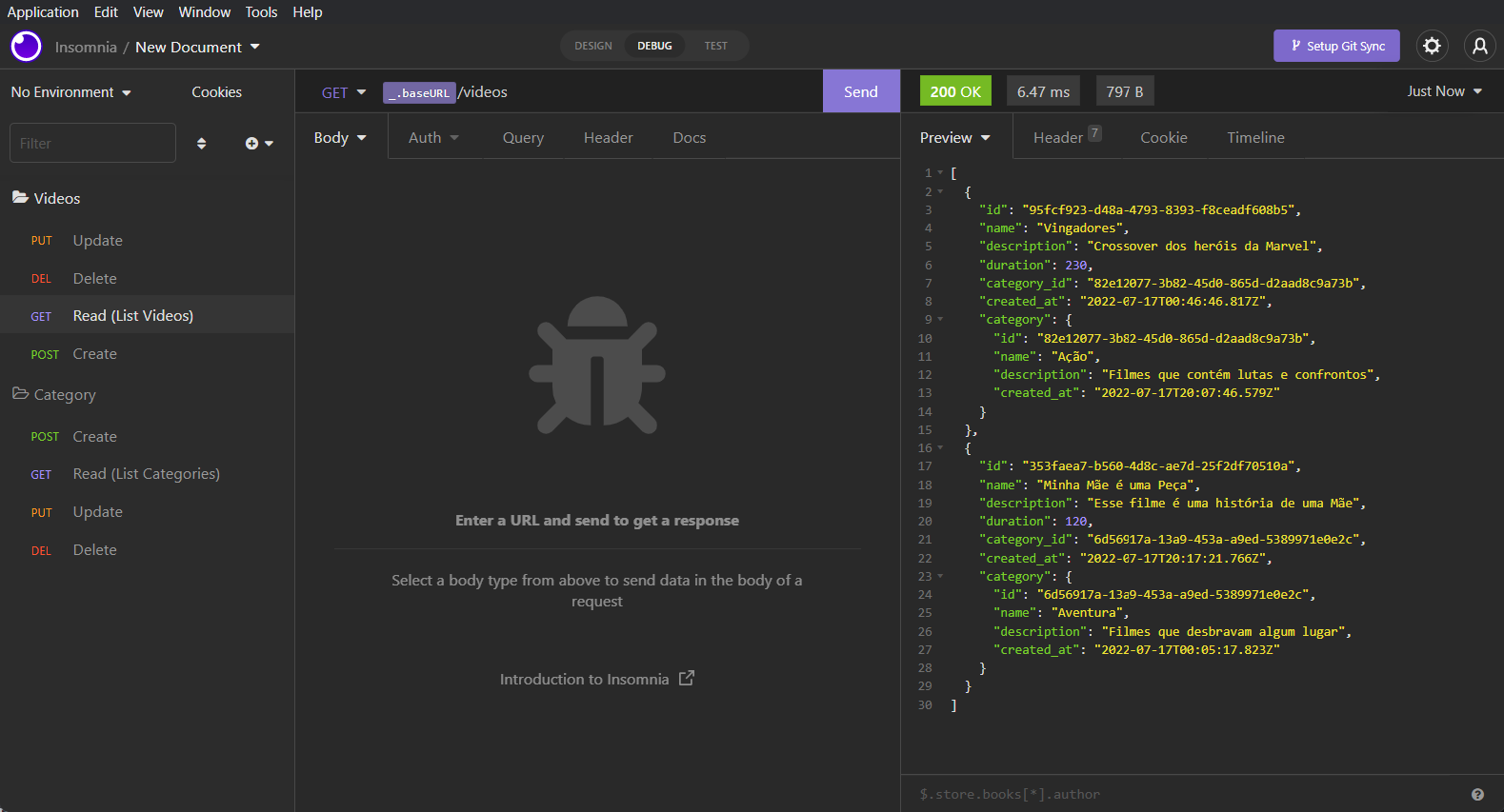Image resolution: width=1504 pixels, height=812 pixels.
Task: Select the Read (List Categories) request
Action: click(x=147, y=473)
